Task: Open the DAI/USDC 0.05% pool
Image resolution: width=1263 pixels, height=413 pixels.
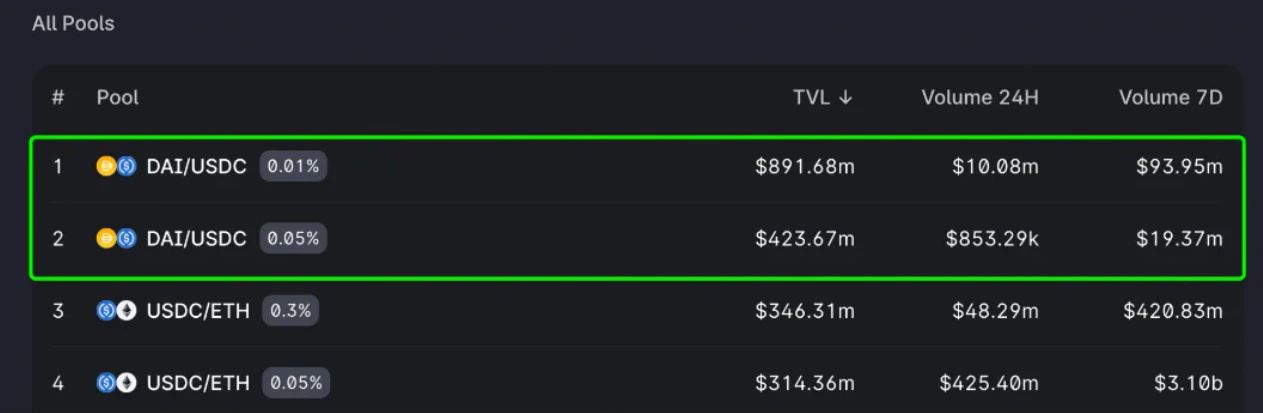Action: 196,239
